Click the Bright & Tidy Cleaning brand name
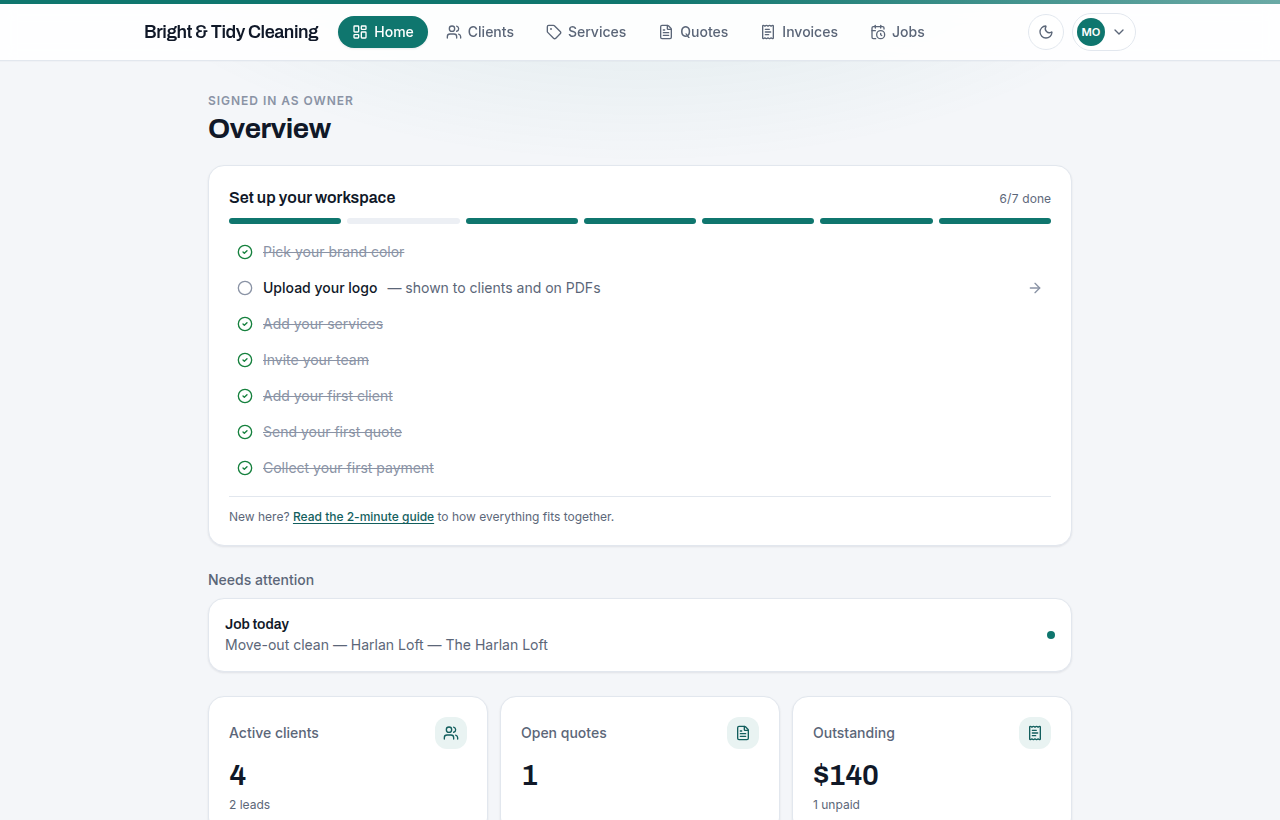 click(x=231, y=32)
